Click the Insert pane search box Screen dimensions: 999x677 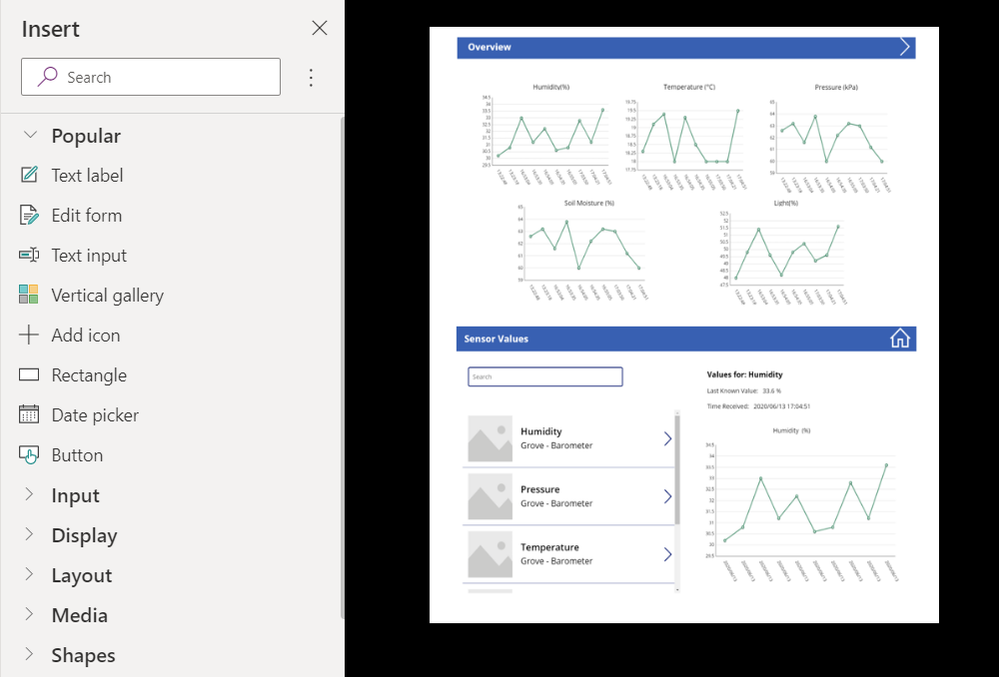150,77
